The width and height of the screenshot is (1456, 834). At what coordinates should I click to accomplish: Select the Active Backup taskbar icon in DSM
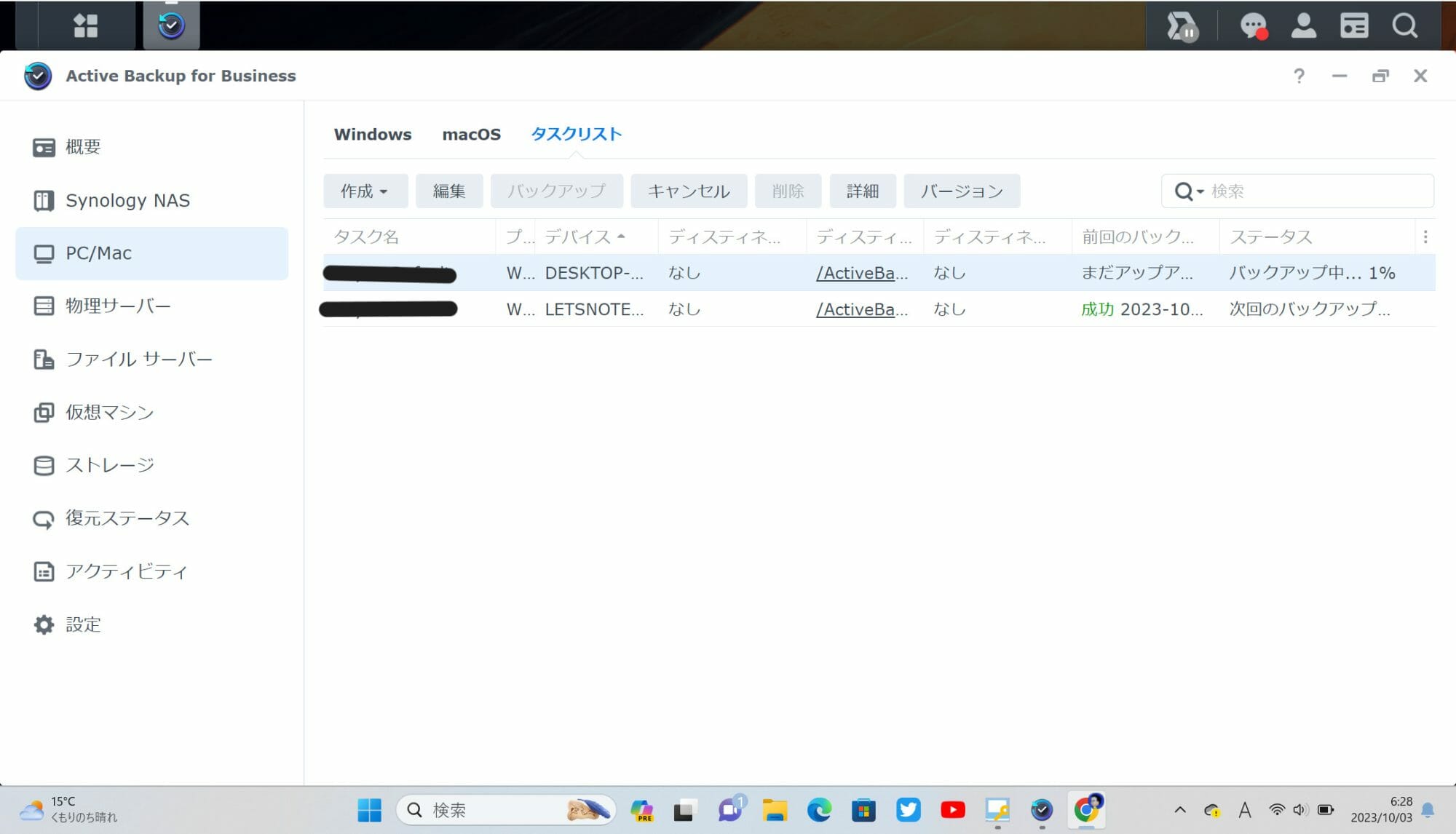171,25
